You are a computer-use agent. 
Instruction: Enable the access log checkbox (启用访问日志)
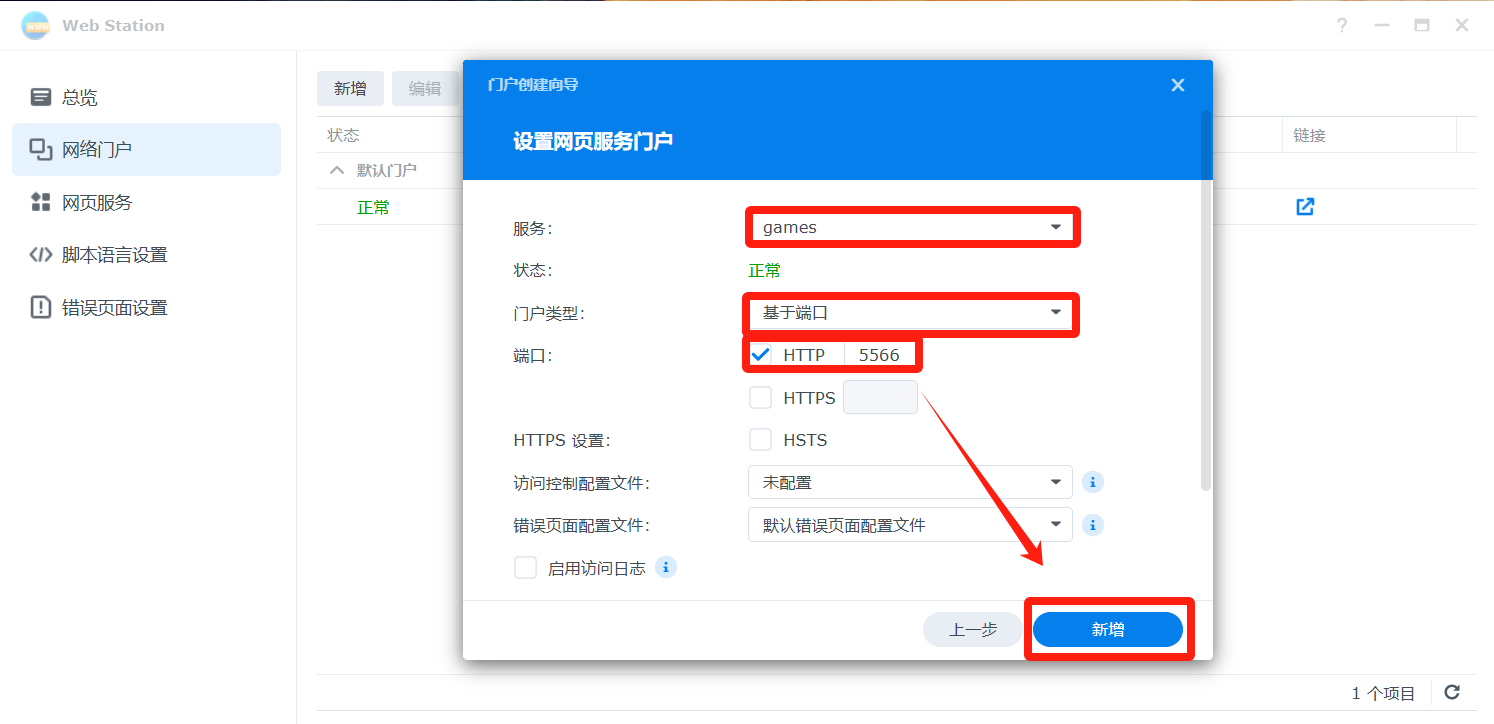click(525, 568)
